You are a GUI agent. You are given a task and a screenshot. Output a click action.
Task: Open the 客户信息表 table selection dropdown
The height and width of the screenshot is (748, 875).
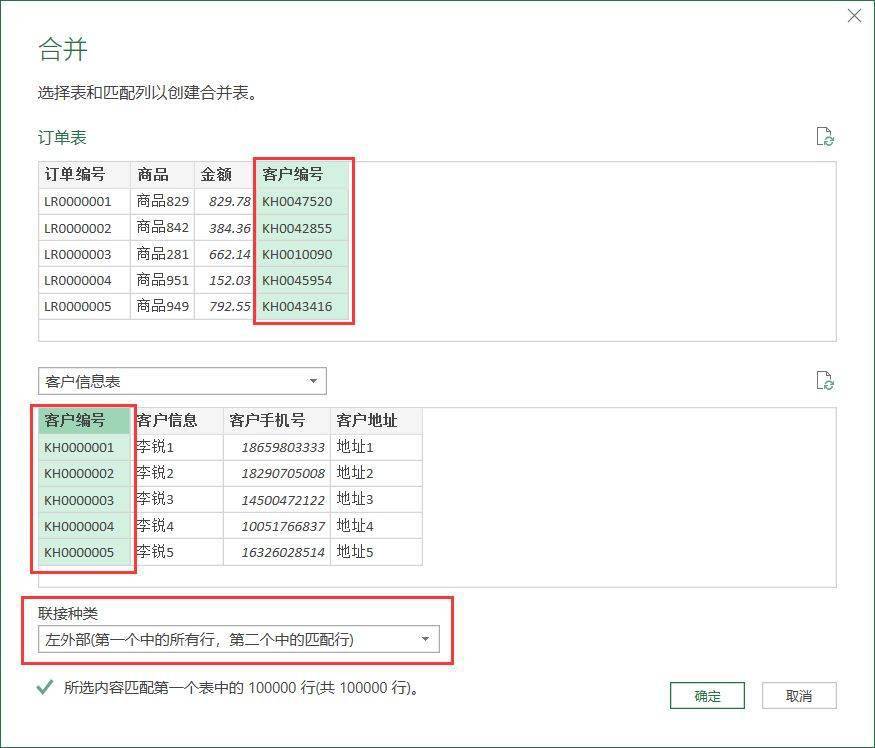[x=182, y=381]
